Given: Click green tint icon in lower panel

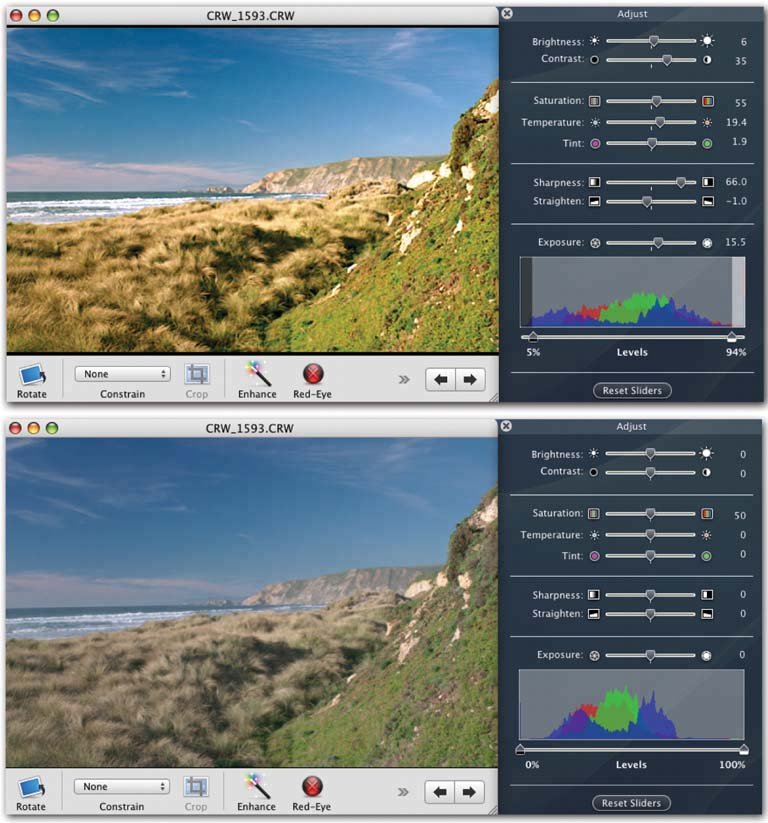Looking at the screenshot, I should (707, 556).
